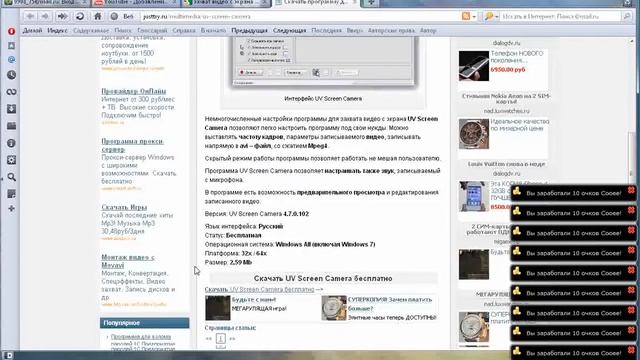Click the phone ad thumbnail for 6950.00 руб
Screen dimensions: 640x360
tap(473, 66)
